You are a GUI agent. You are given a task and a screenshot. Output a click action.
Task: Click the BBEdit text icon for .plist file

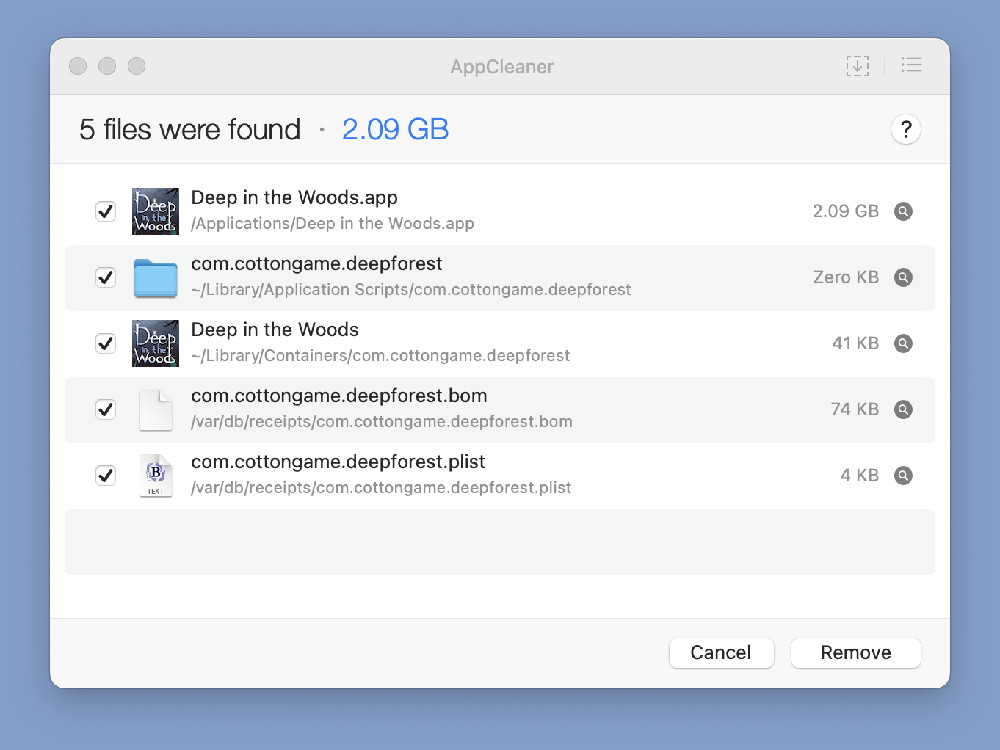[156, 475]
